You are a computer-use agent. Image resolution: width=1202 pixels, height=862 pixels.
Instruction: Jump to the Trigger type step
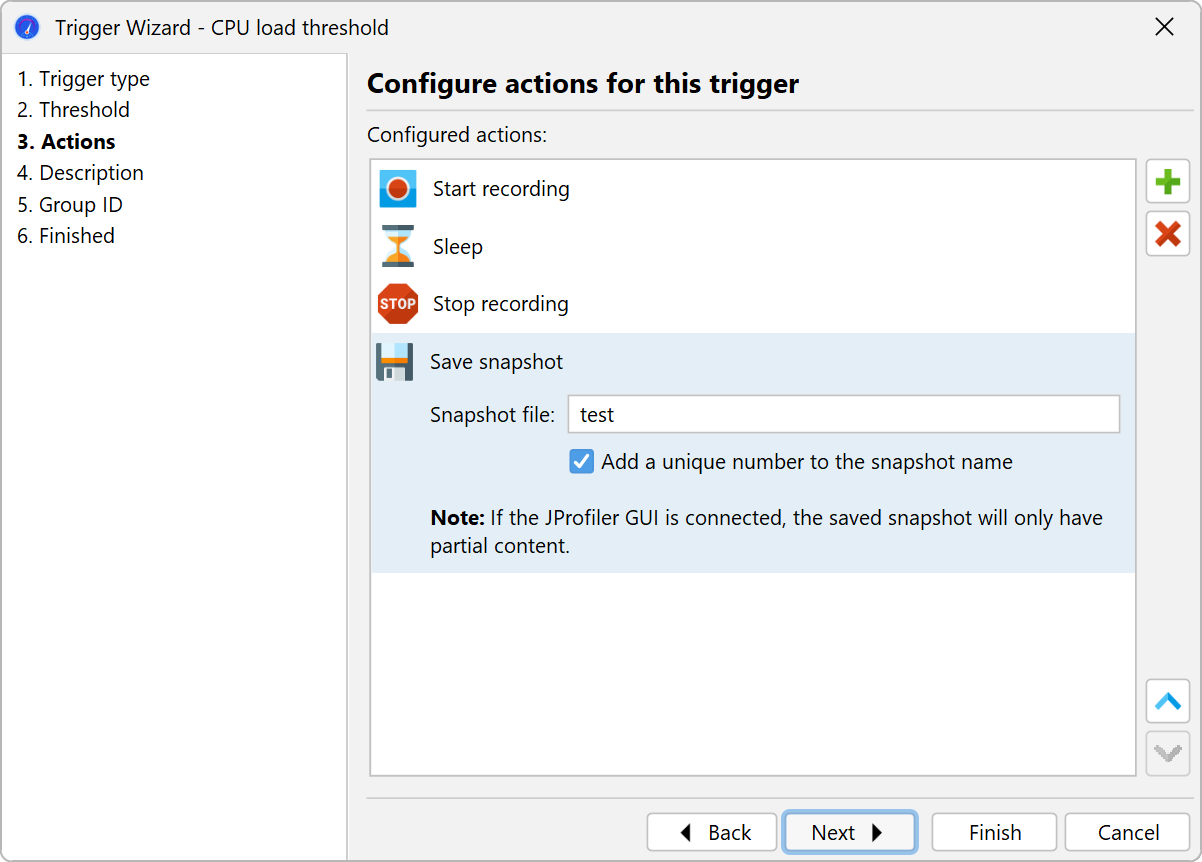pos(83,79)
